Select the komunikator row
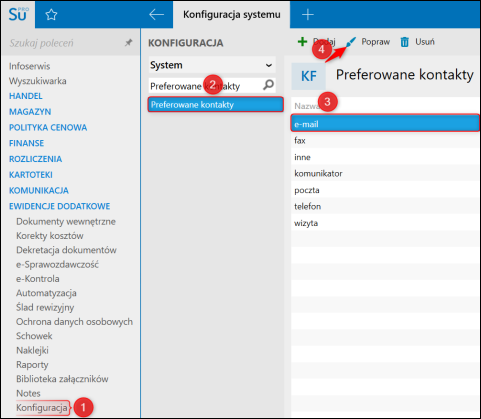This screenshot has height=419, width=481. tap(386, 173)
